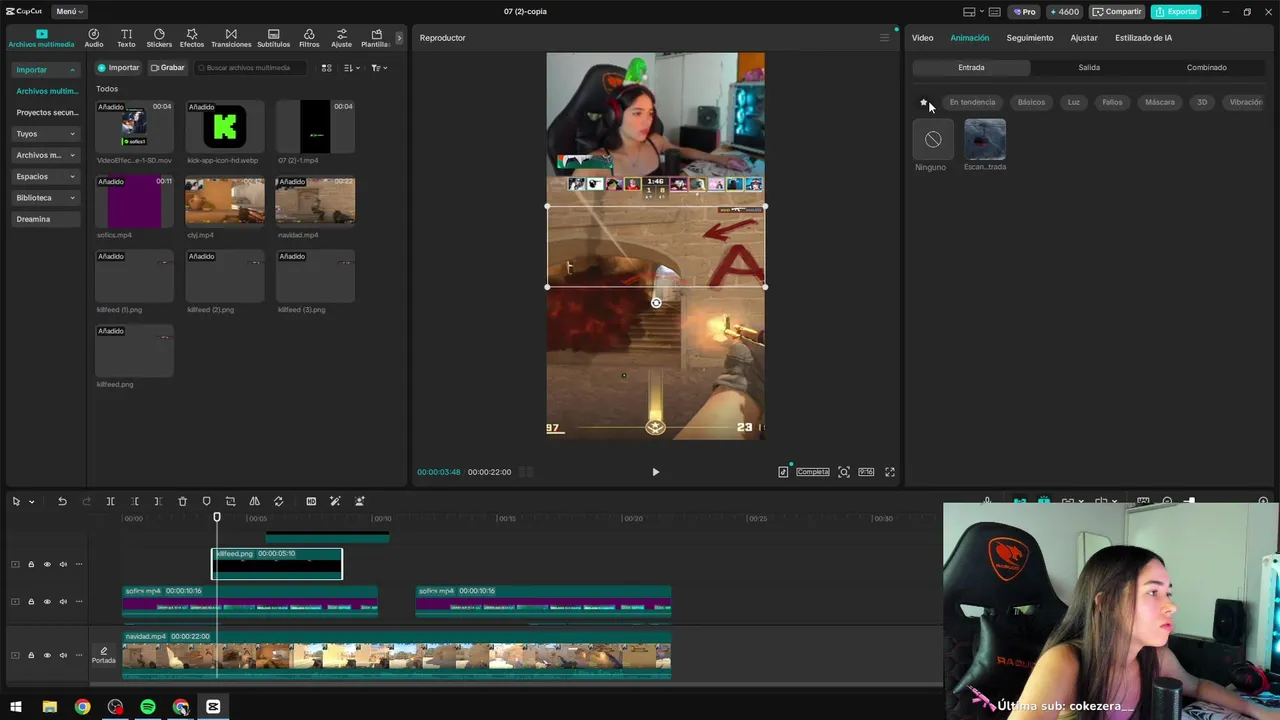Filter animations by En tendencia

(972, 102)
